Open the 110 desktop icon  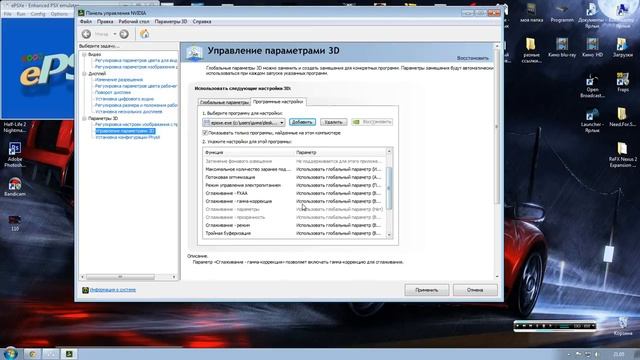coord(15,222)
